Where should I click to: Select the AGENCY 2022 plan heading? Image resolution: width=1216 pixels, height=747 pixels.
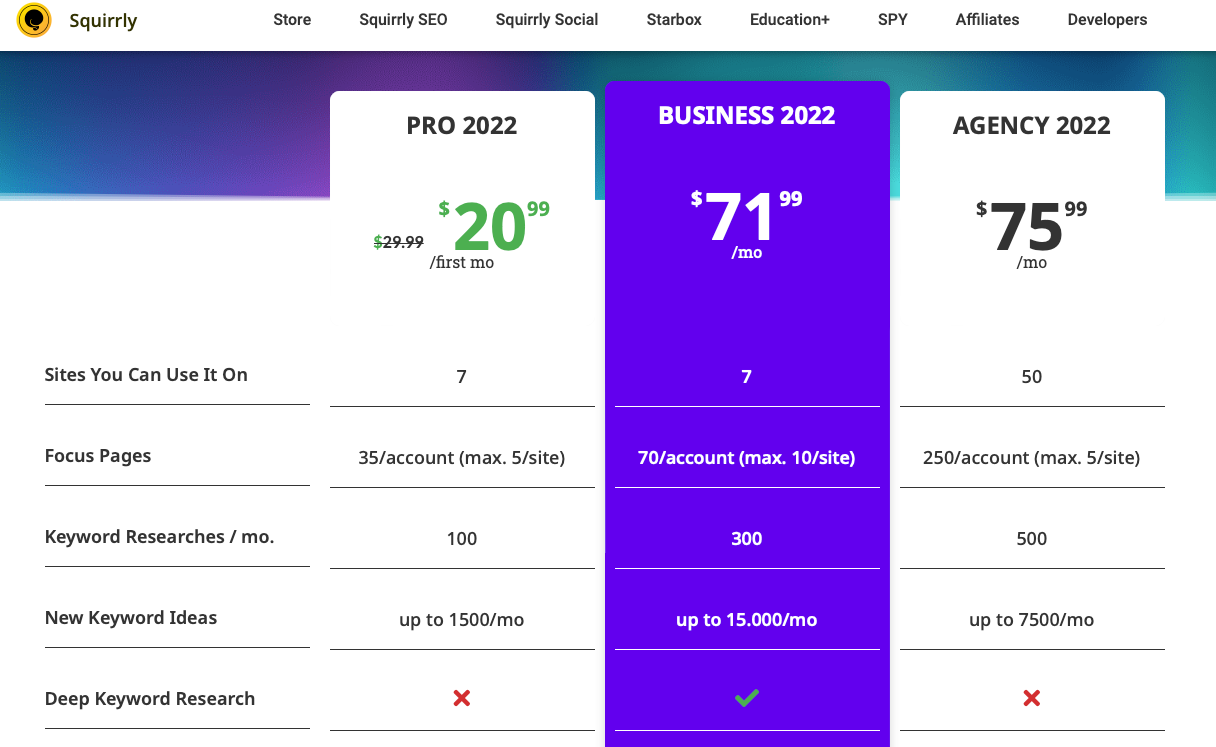(x=1032, y=126)
